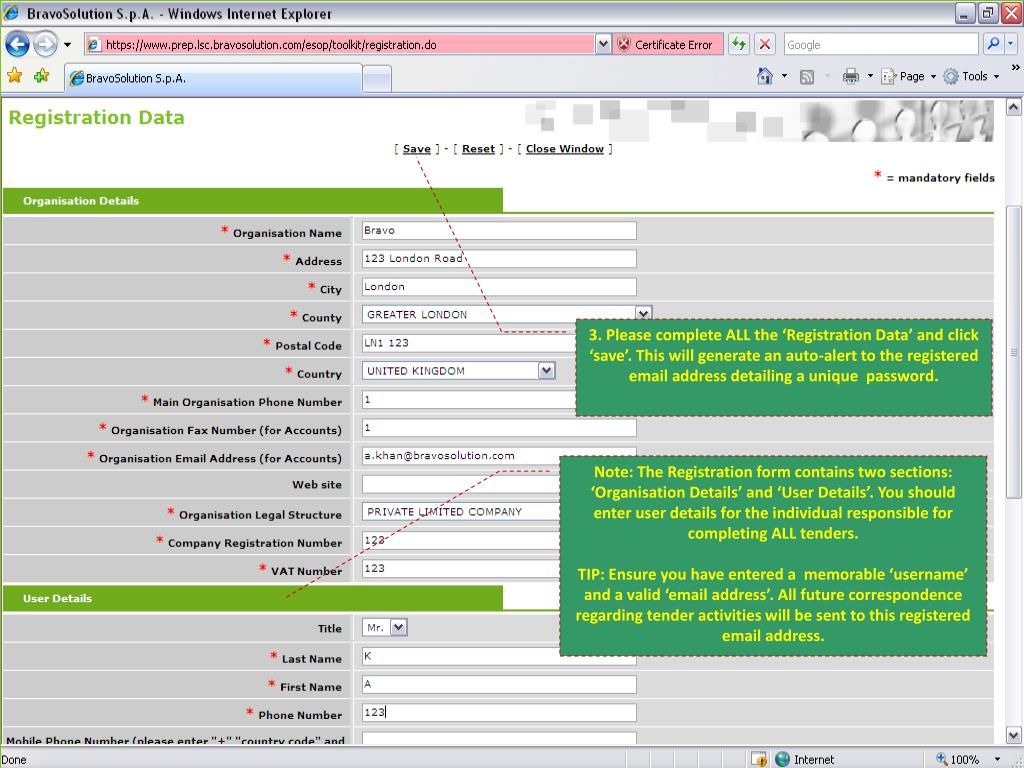Image resolution: width=1024 pixels, height=768 pixels.
Task: Click the address bar URL field
Action: pyautogui.click(x=340, y=44)
